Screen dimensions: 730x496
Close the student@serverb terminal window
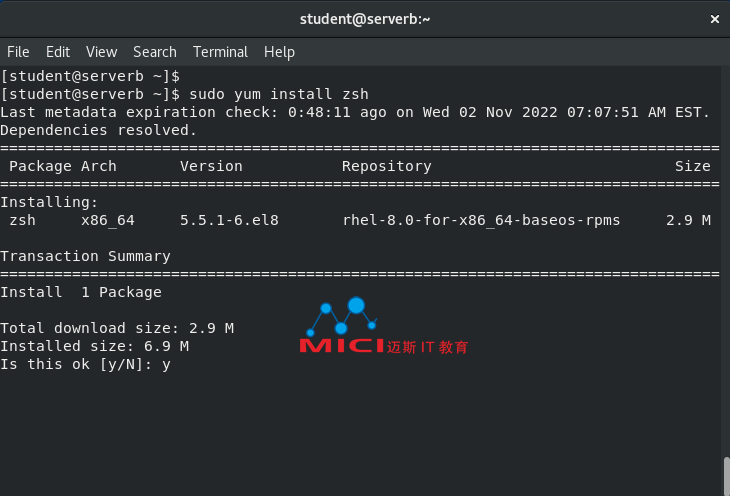(715, 19)
